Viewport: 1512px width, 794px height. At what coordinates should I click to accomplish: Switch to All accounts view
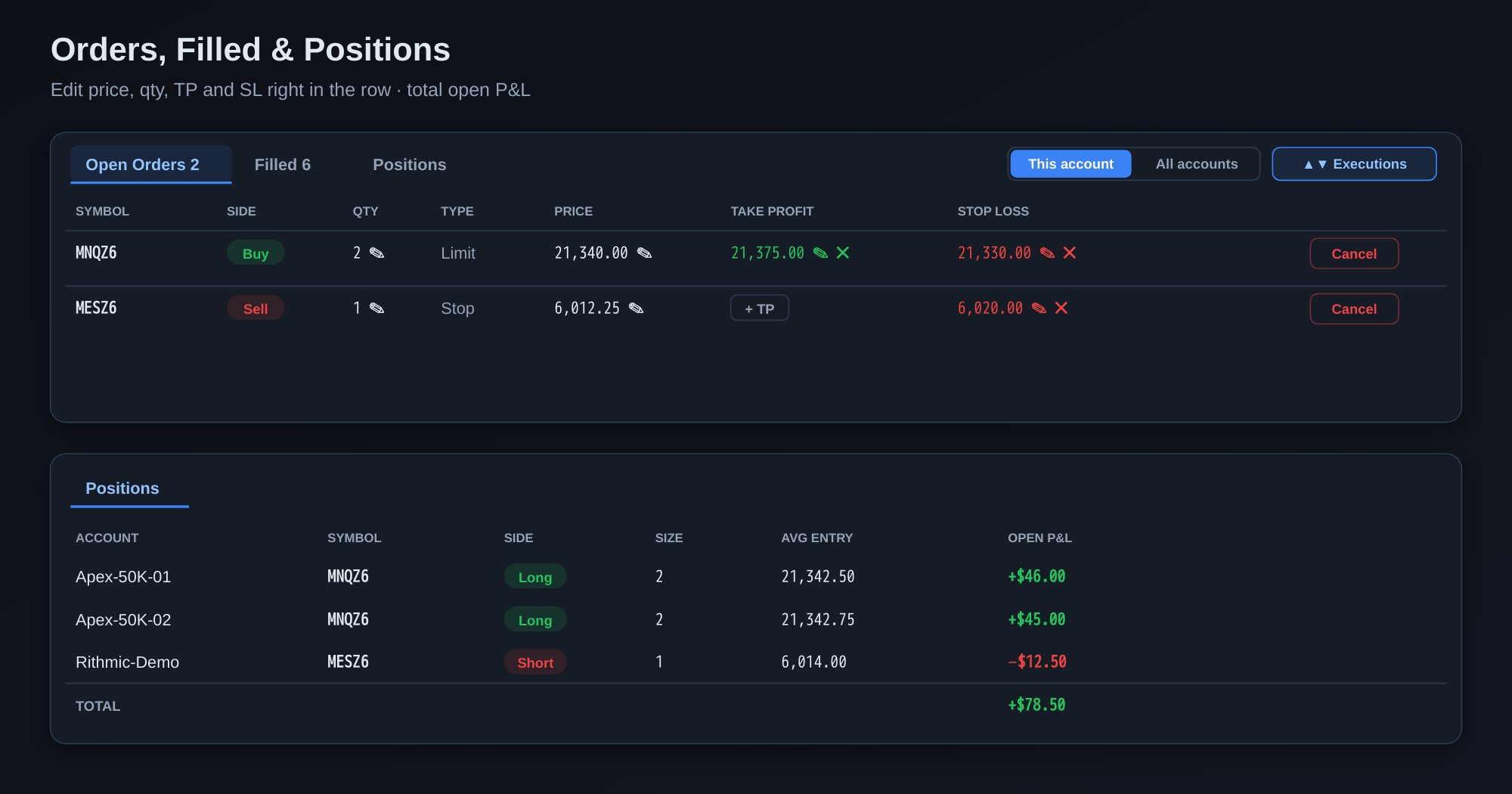(1197, 164)
